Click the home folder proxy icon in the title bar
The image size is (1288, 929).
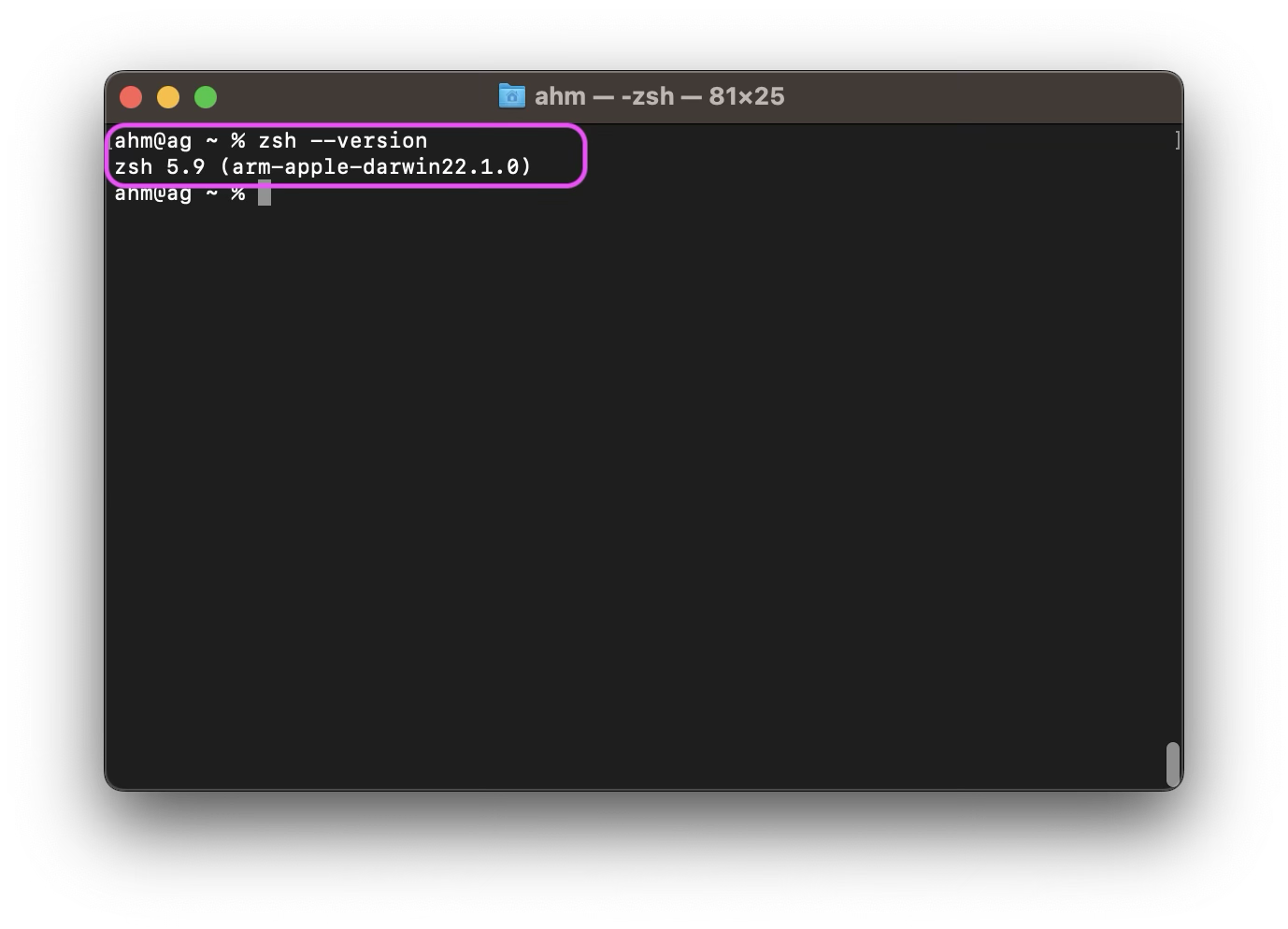point(512,95)
